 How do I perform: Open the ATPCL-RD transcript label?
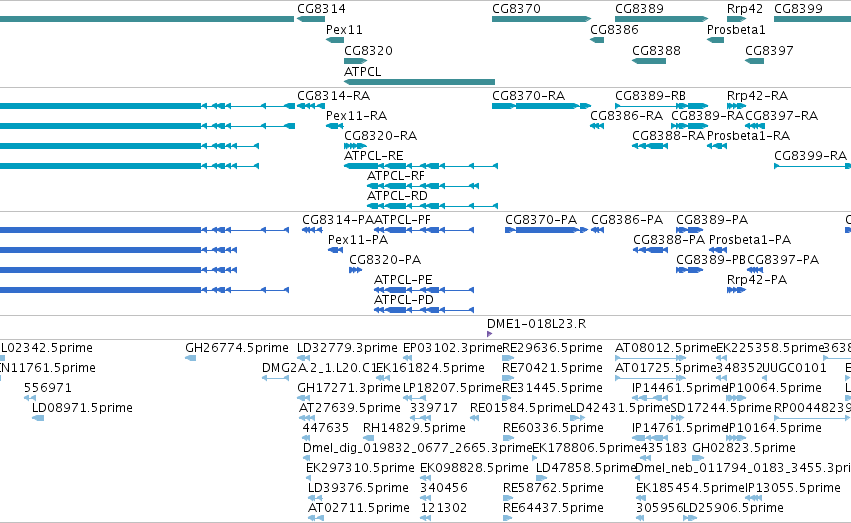click(x=397, y=195)
